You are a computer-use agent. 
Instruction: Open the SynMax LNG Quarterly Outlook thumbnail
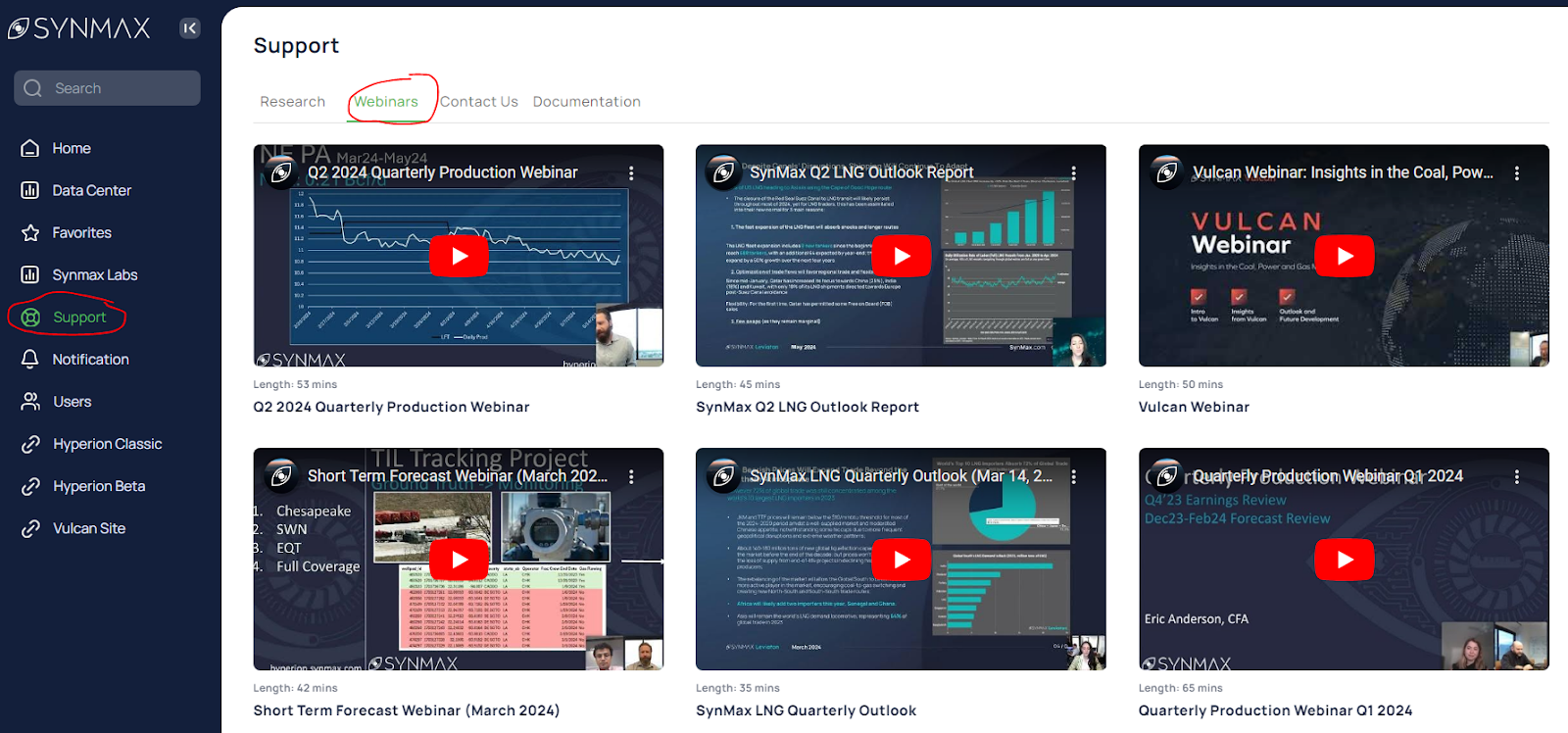[x=901, y=560]
